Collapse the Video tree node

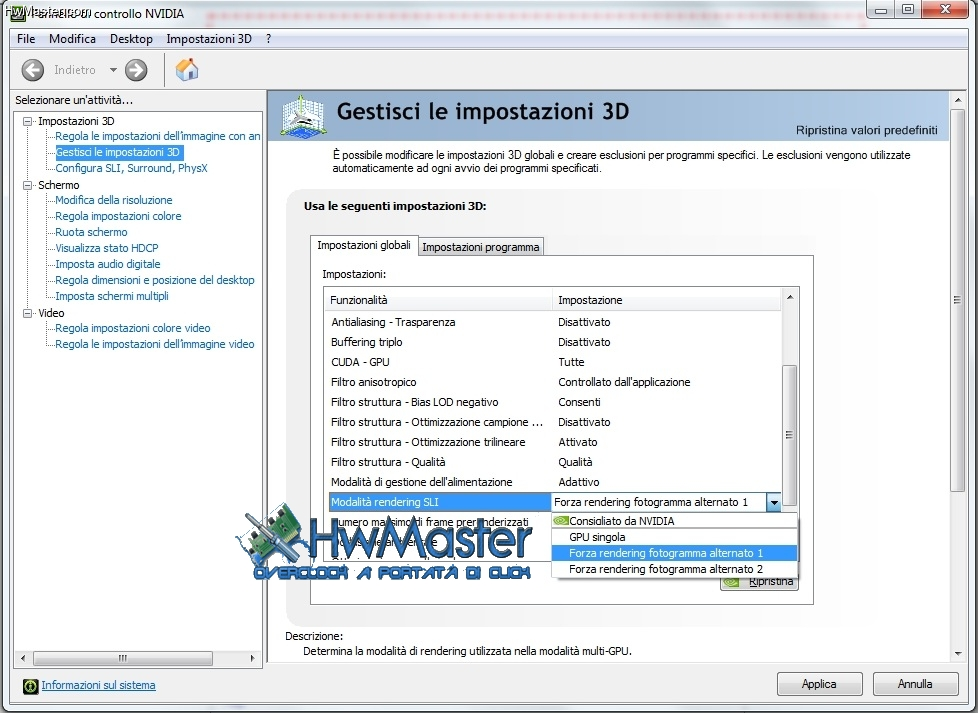[x=27, y=313]
